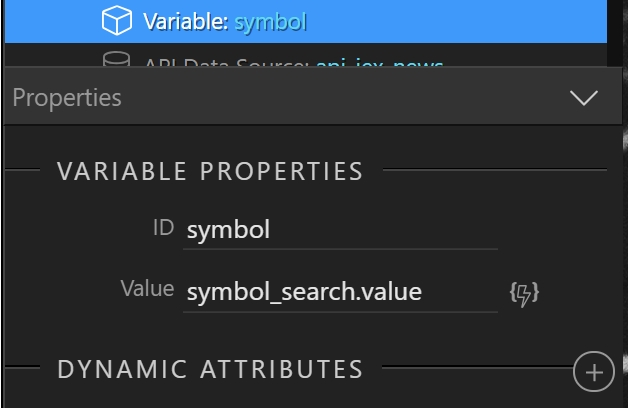Click the blue symbol name in tree
This screenshot has width=628, height=408.
(x=270, y=22)
